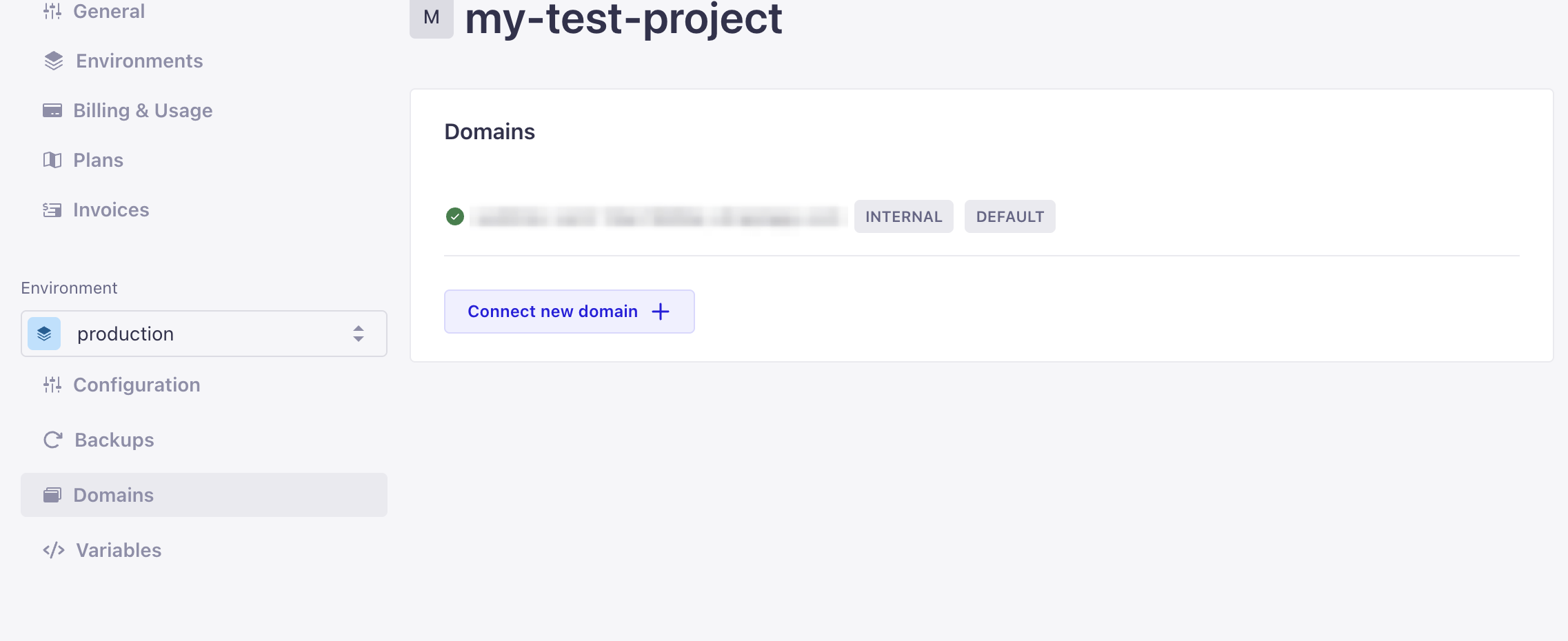Open the Backups section
The height and width of the screenshot is (641, 1568).
(x=114, y=440)
